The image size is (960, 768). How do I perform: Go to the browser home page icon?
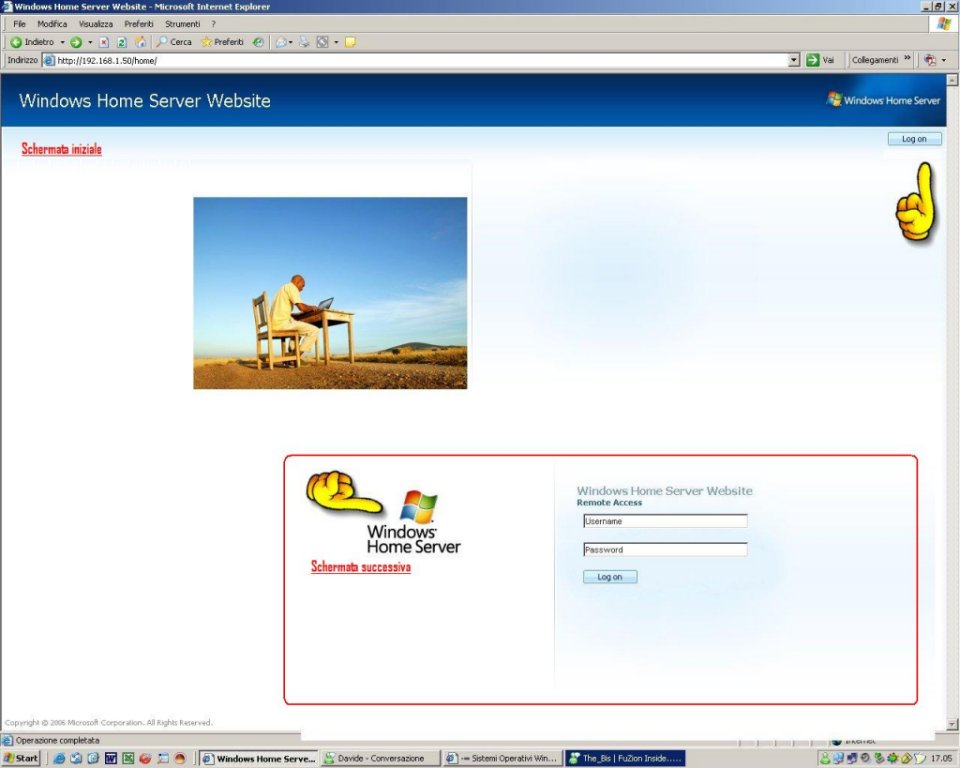[x=140, y=42]
